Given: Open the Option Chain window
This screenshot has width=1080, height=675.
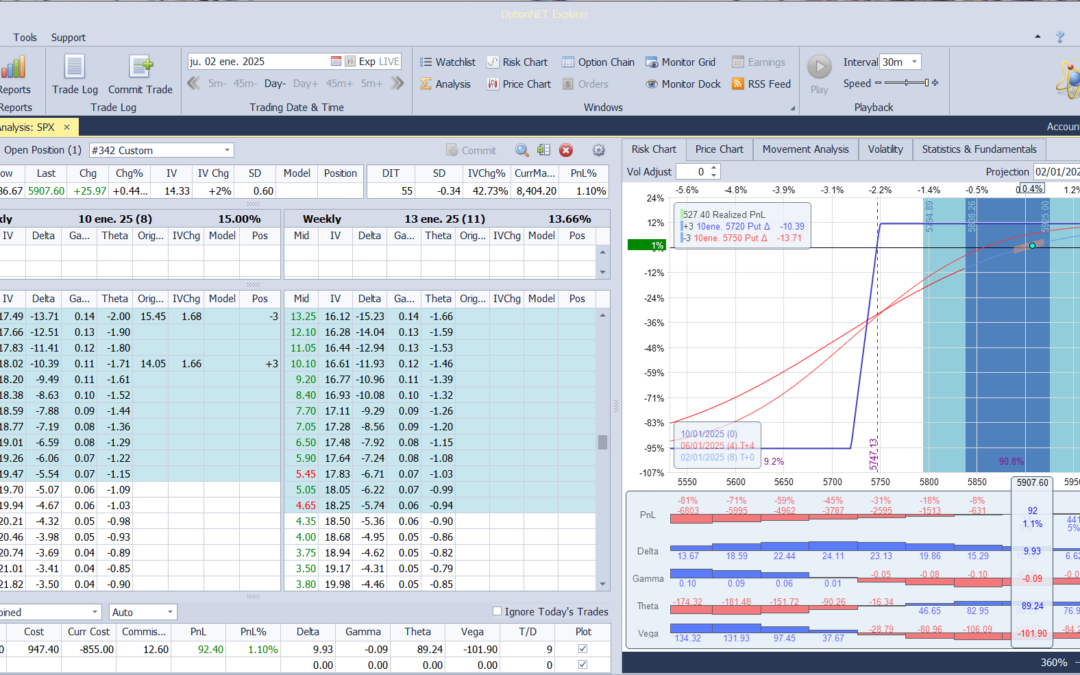Looking at the screenshot, I should coord(598,62).
